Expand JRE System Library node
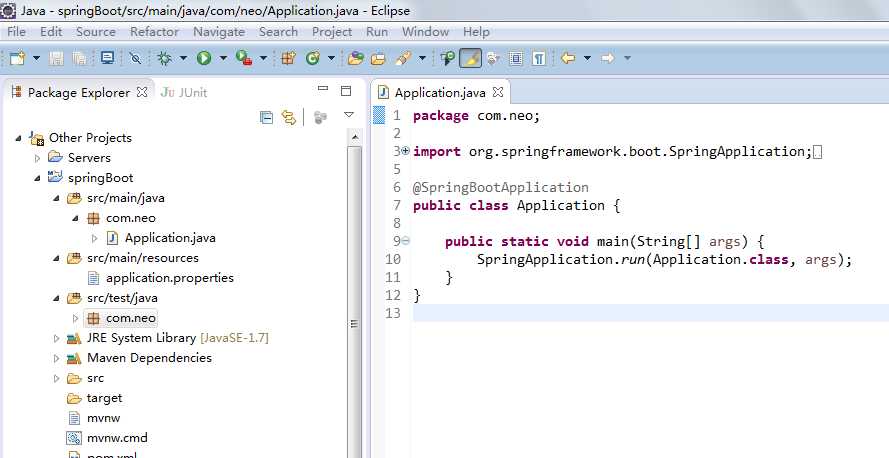This screenshot has width=889, height=458. [x=56, y=338]
